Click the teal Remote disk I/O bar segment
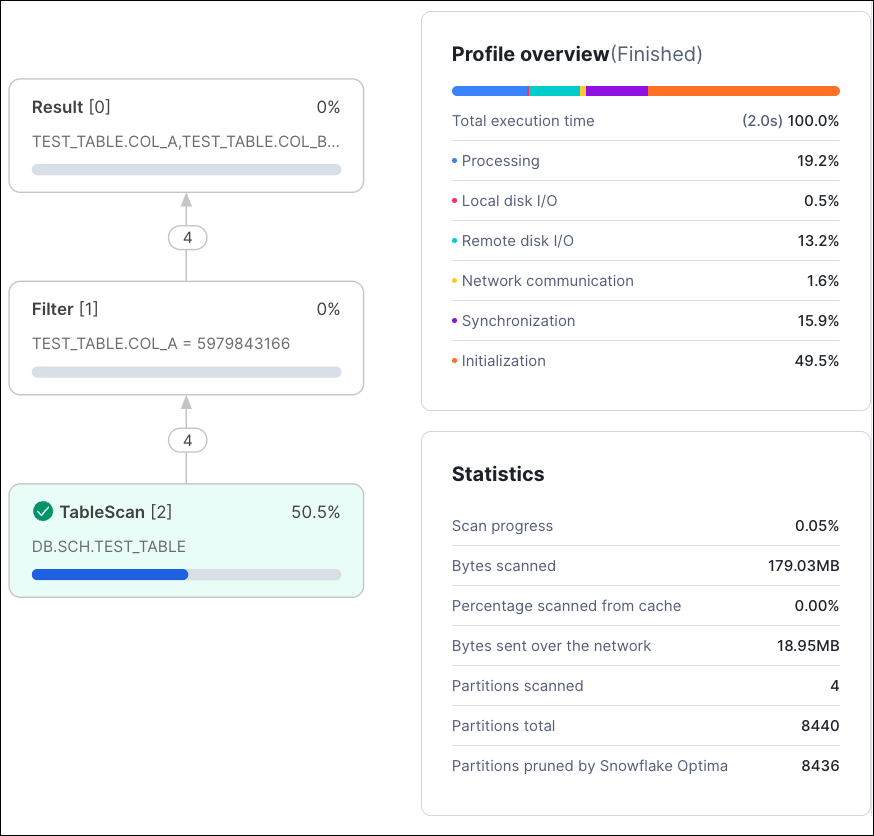The height and width of the screenshot is (836, 874). (x=554, y=91)
